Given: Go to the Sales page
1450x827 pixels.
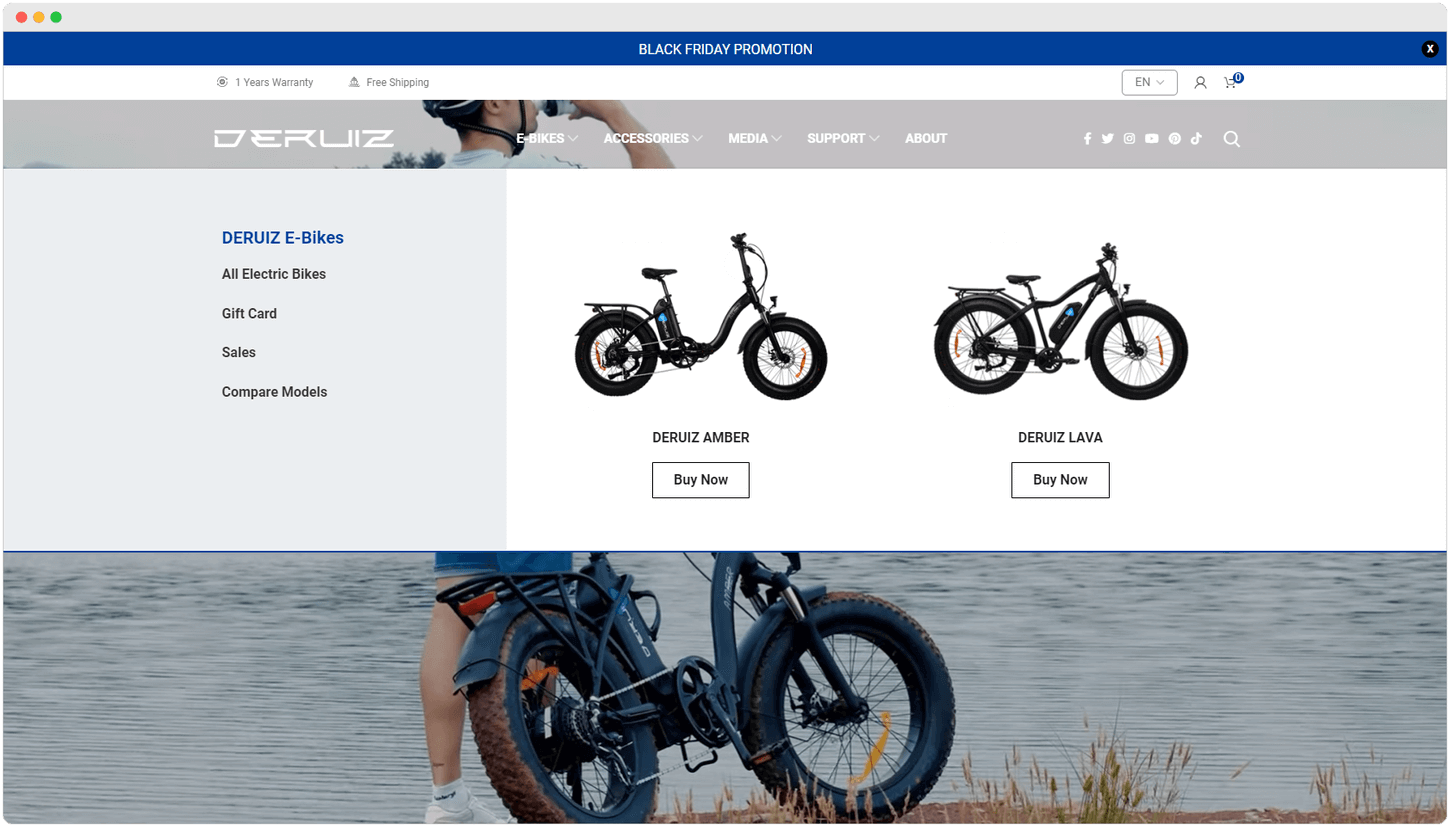Looking at the screenshot, I should click(239, 352).
